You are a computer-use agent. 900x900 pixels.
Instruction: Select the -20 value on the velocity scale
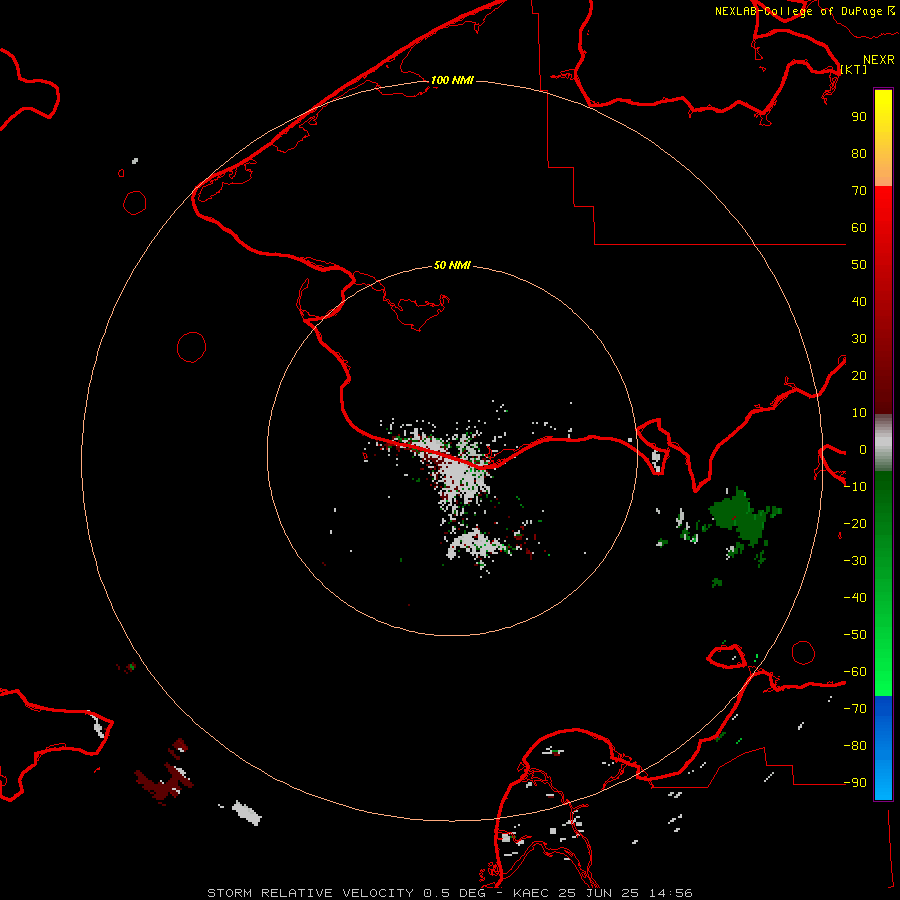coord(855,523)
